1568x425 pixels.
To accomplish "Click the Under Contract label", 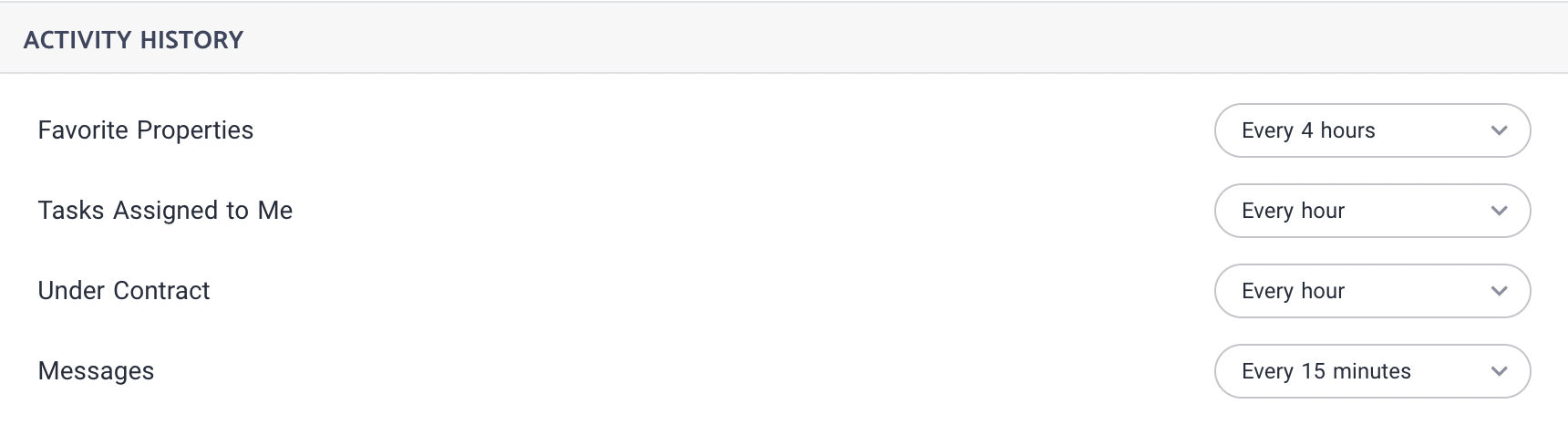I will tap(124, 291).
